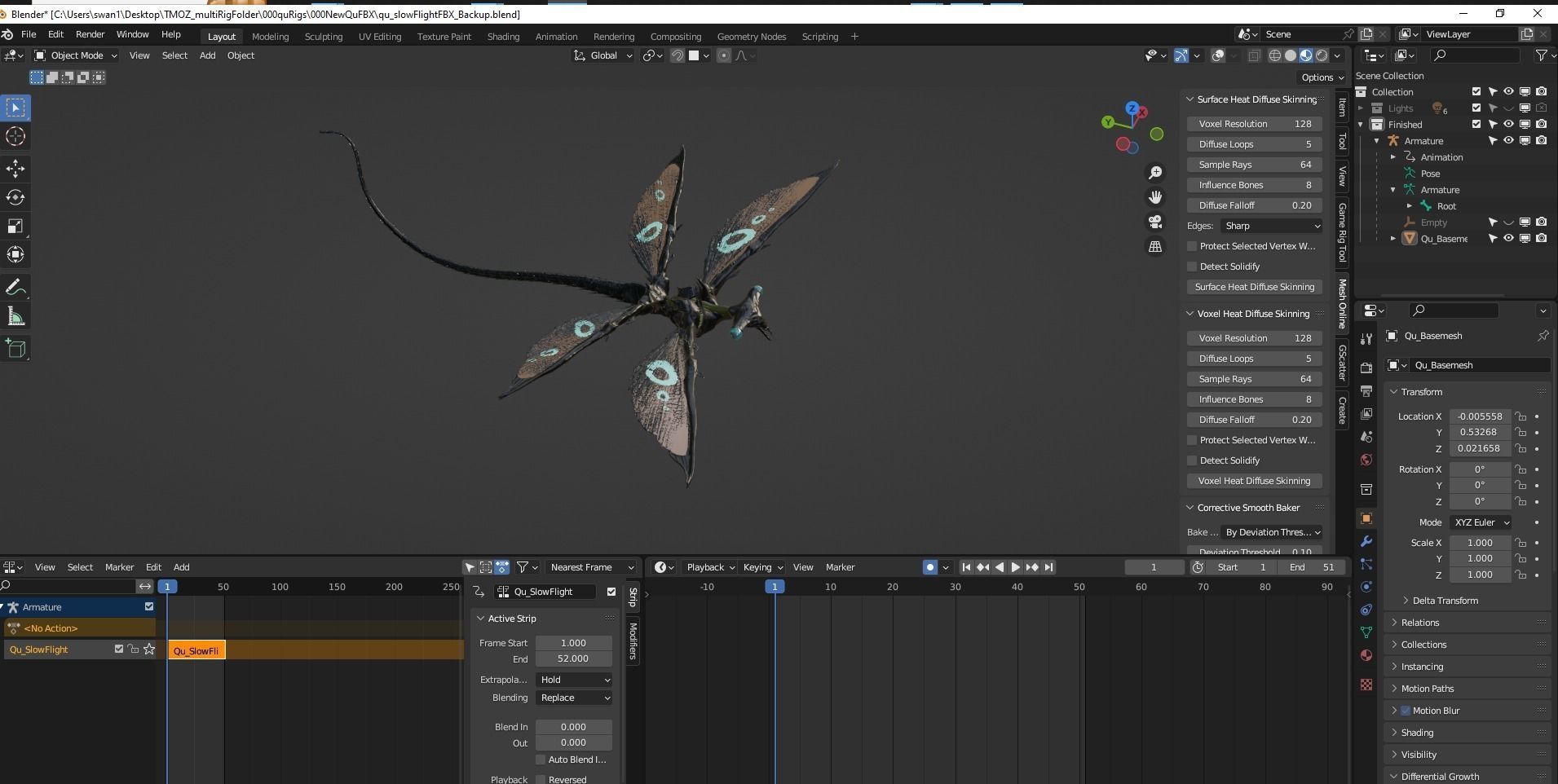
Task: Pin the Qu_Basemesh properties panel
Action: (x=1543, y=336)
